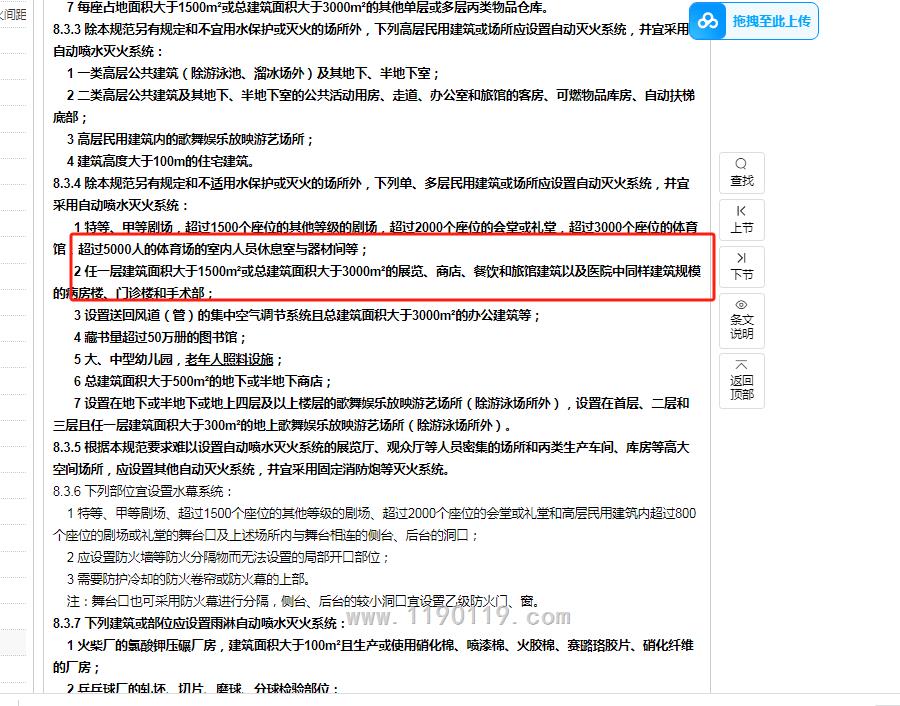Click the blue Baidu cloud upload icon
Screen dimensions: 900x706
pos(709,21)
